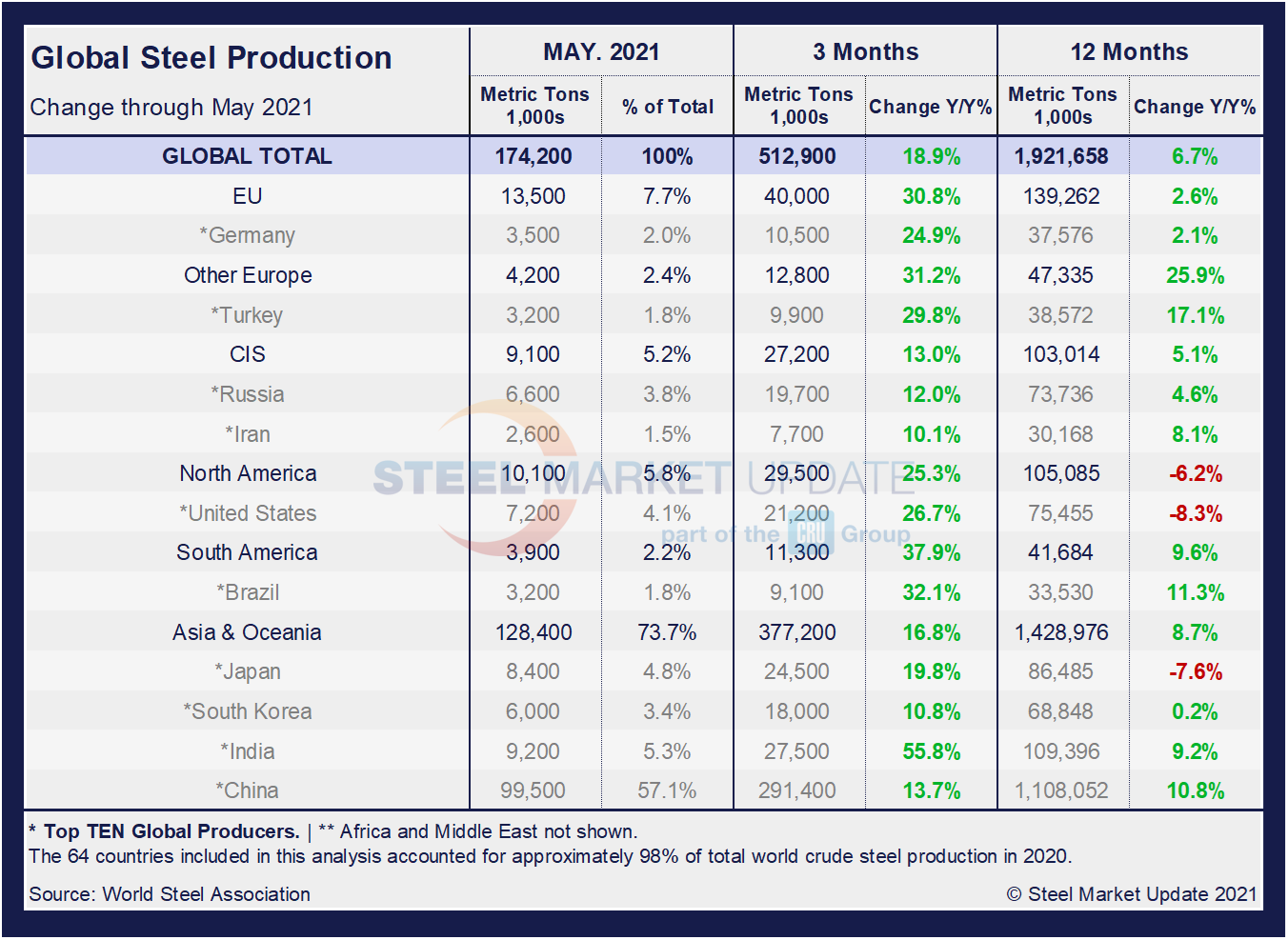This screenshot has height=940, width=1288.
Task: Select the 3 Months column header
Action: pos(865,52)
